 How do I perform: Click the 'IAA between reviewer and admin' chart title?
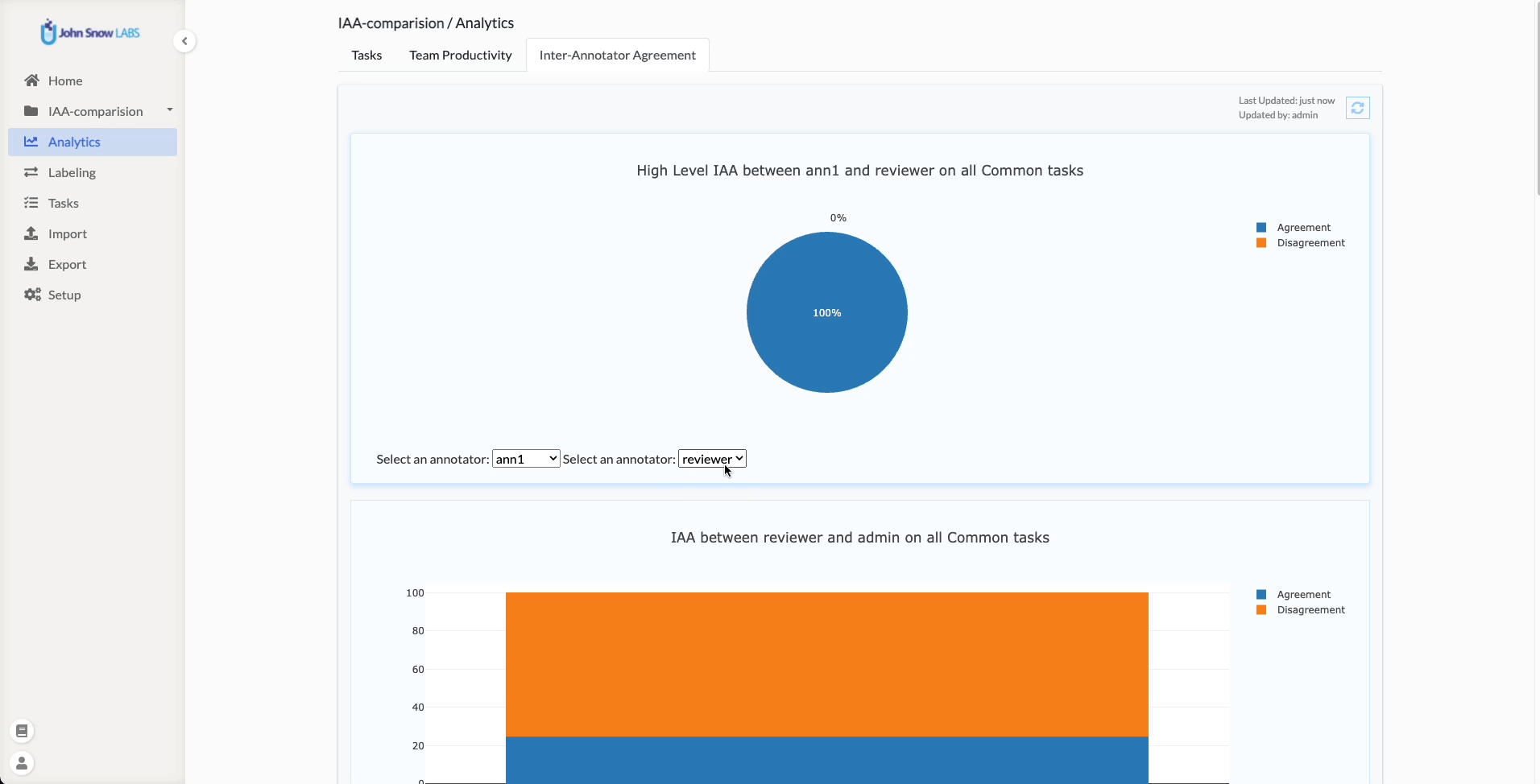pyautogui.click(x=859, y=538)
